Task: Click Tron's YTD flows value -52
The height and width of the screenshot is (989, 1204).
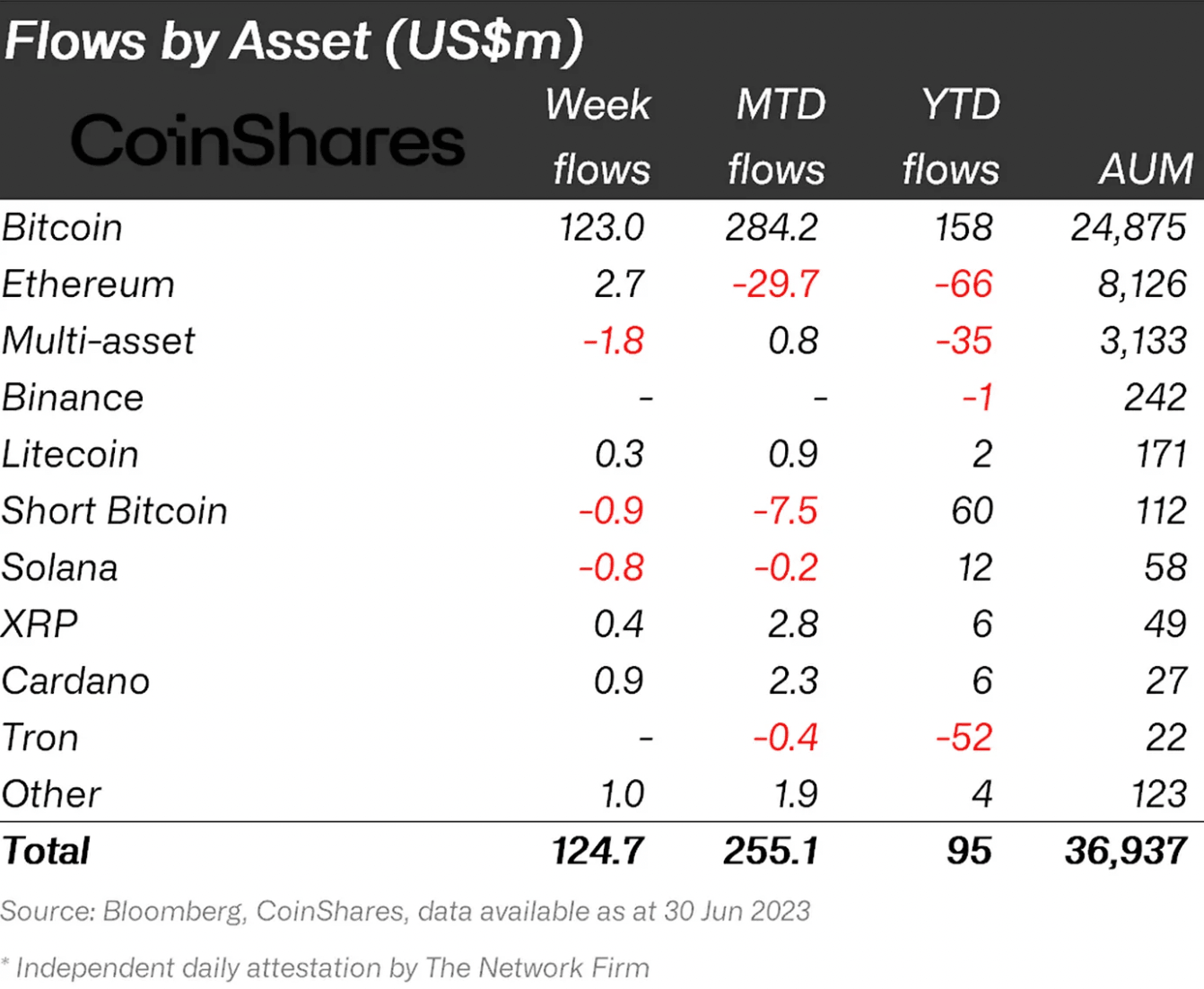Action: (964, 738)
